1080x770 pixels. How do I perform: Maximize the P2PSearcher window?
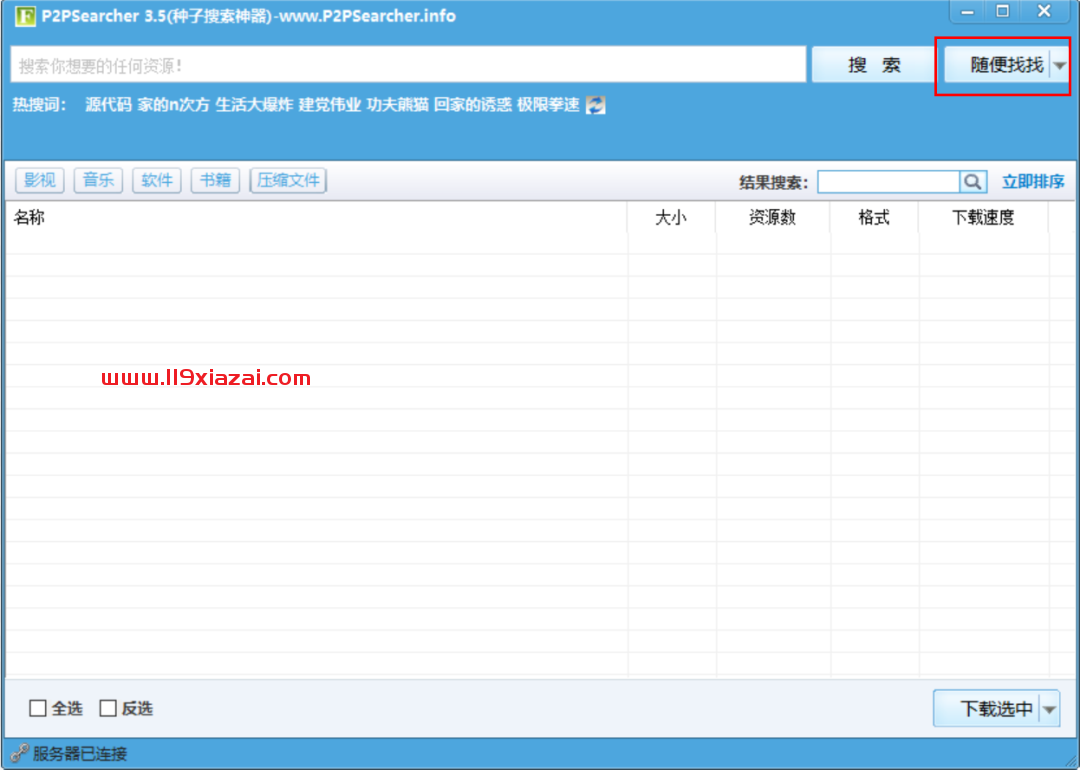[1003, 12]
